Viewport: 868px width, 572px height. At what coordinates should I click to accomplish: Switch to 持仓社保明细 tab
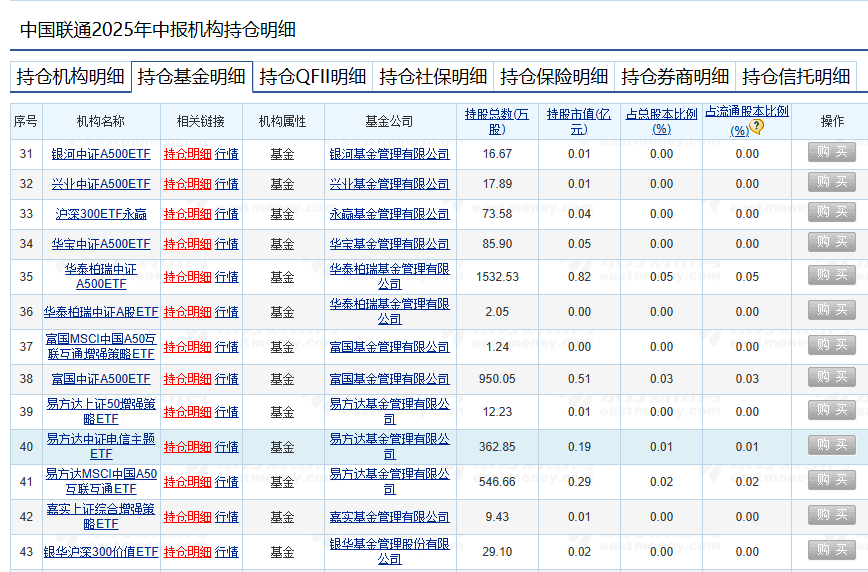point(433,76)
